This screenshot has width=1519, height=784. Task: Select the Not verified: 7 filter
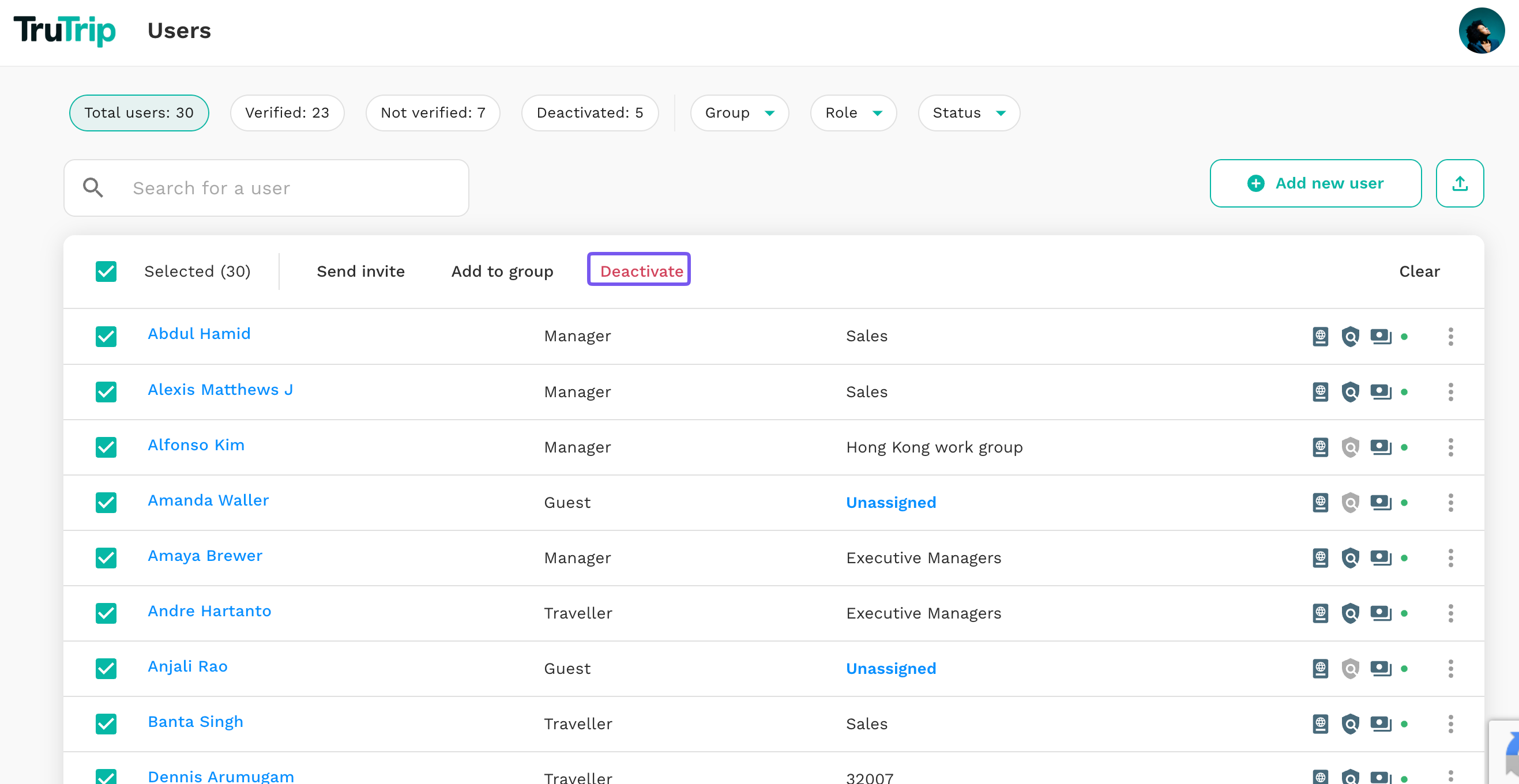coord(433,113)
